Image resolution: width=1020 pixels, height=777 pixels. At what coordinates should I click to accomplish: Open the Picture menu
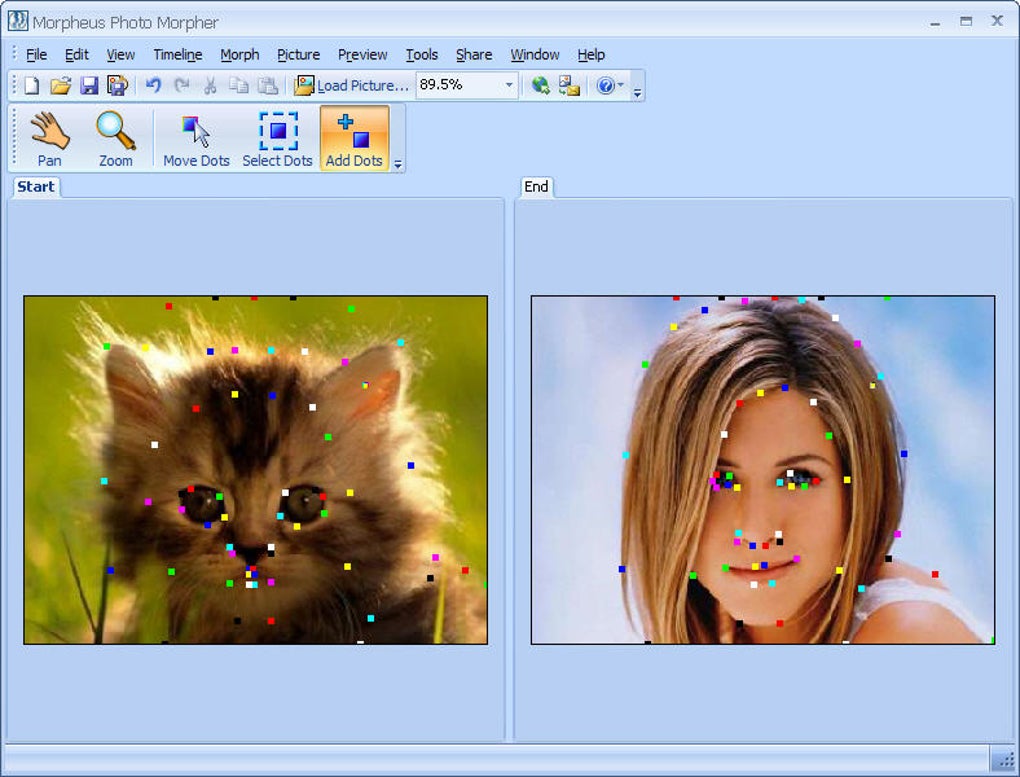[299, 55]
